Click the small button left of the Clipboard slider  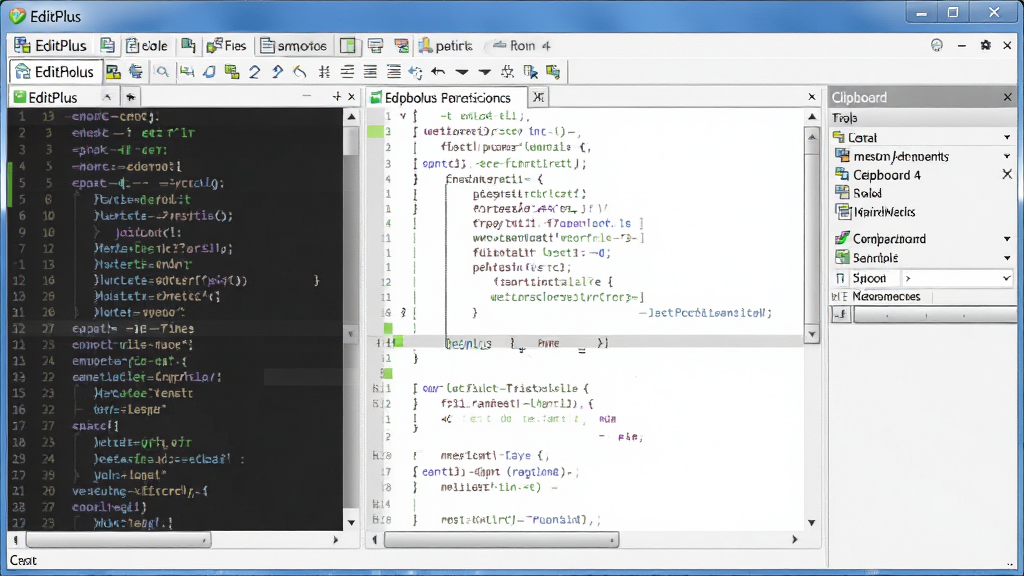pos(841,315)
